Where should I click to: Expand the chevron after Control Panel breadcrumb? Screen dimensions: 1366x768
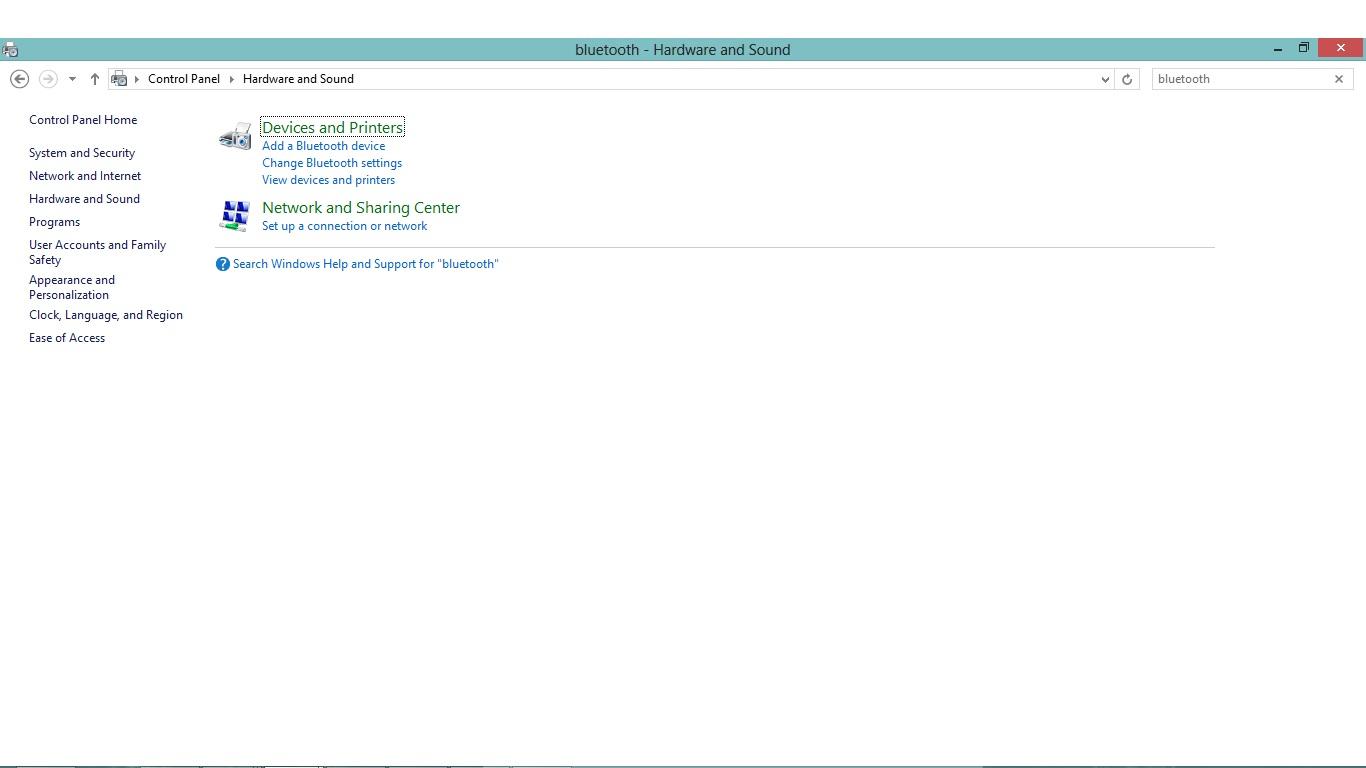click(x=231, y=79)
